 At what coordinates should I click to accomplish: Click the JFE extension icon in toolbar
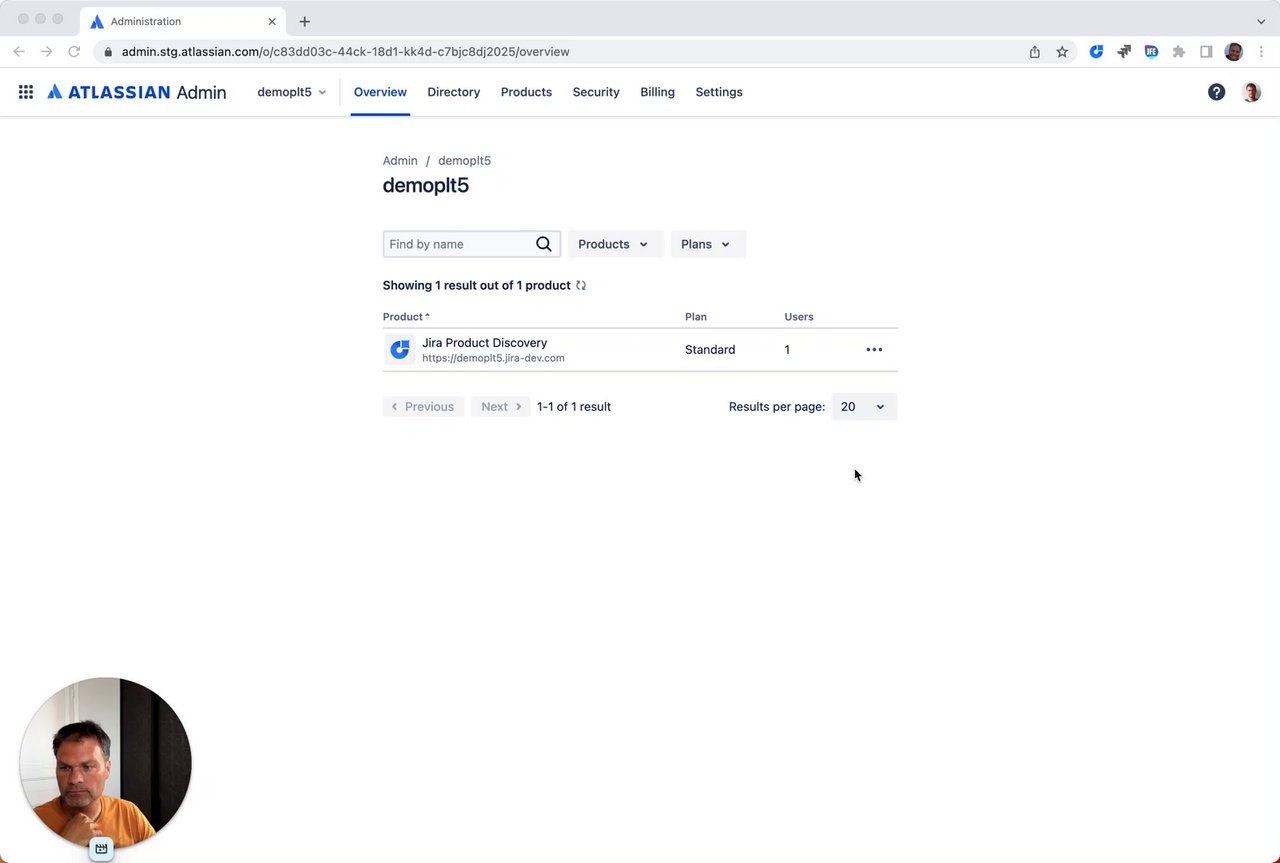click(x=1151, y=51)
